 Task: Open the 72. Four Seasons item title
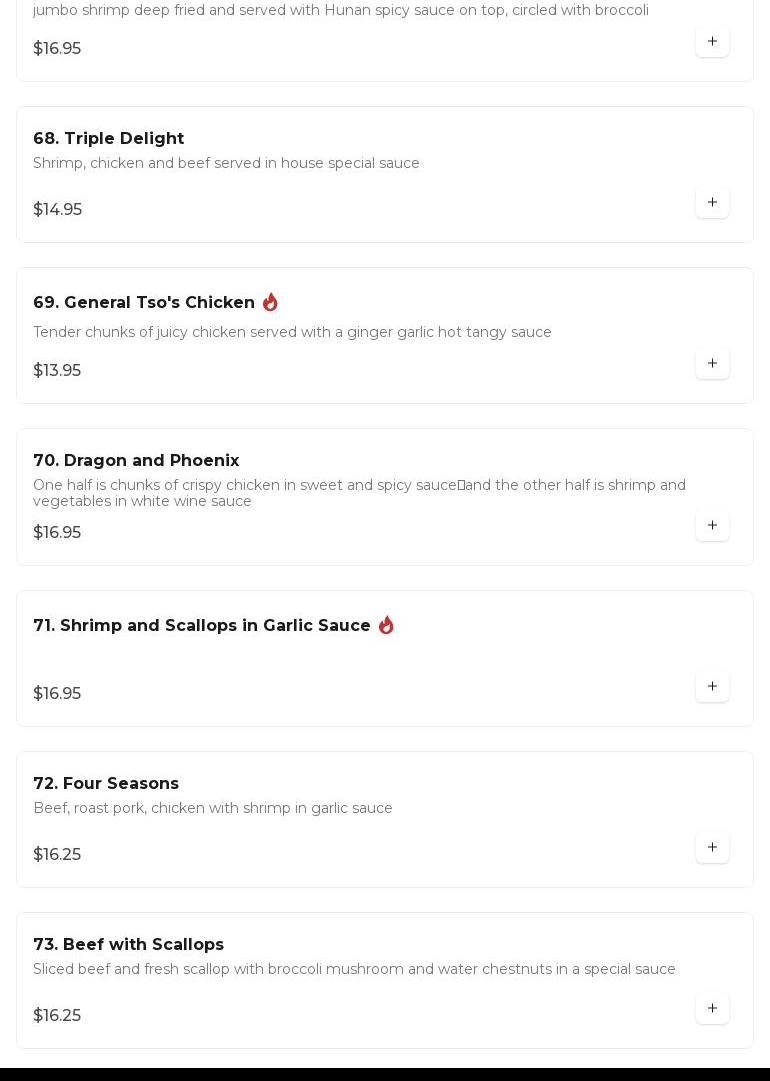pos(106,783)
